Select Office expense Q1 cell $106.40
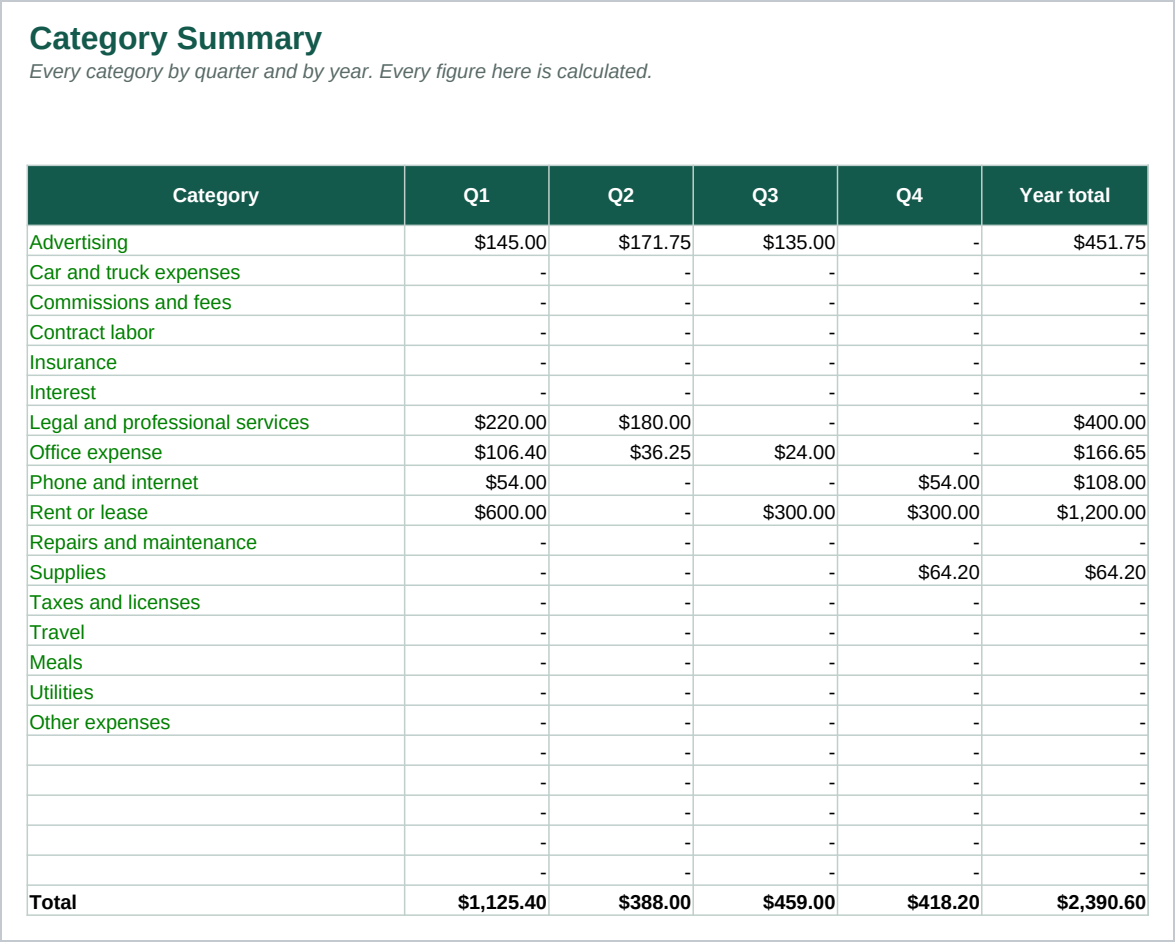Viewport: 1175px width, 942px height. pos(477,451)
